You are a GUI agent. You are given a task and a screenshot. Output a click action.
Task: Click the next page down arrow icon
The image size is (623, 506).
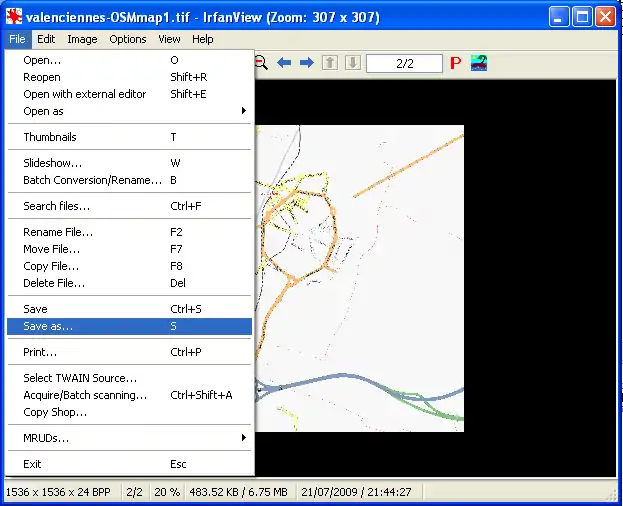pos(352,63)
